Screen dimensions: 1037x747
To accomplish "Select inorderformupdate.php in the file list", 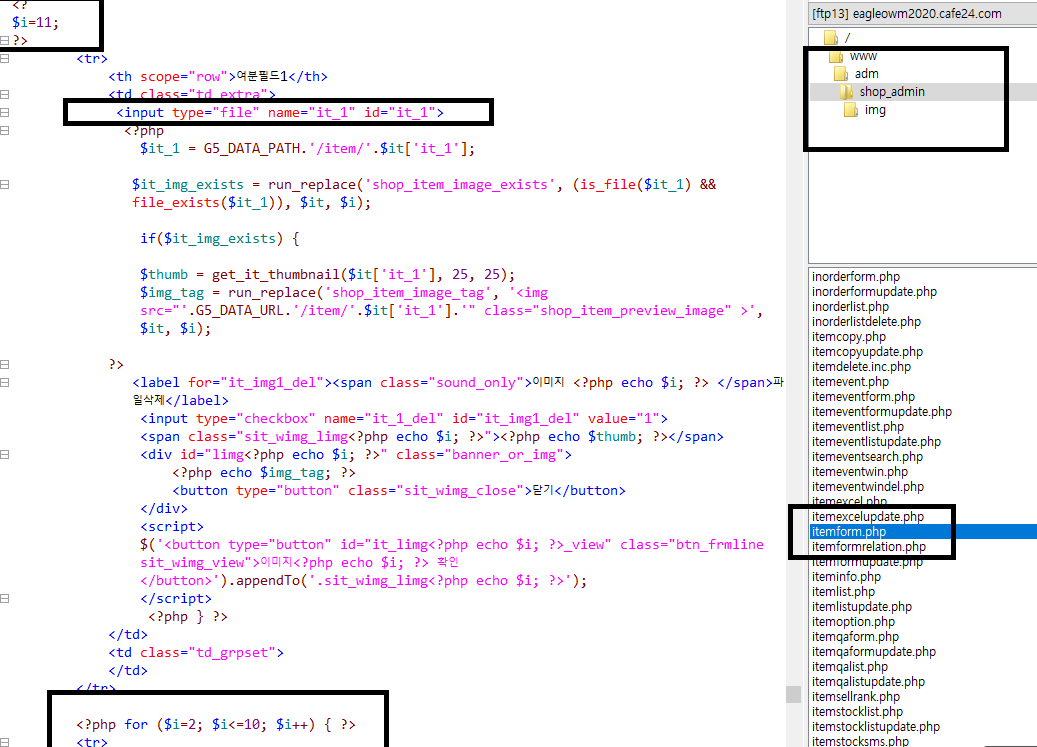I will click(874, 292).
